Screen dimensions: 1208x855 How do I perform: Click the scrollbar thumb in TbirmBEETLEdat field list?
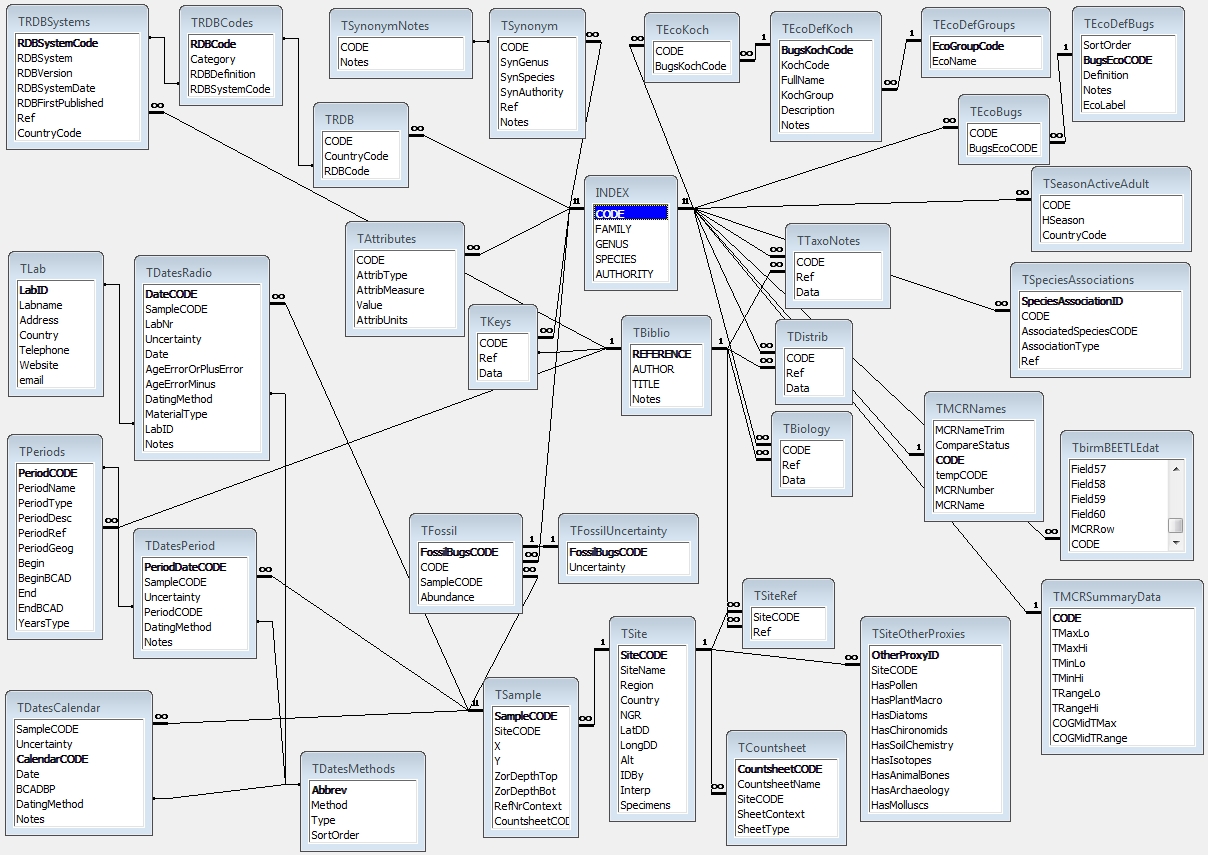pos(1176,526)
